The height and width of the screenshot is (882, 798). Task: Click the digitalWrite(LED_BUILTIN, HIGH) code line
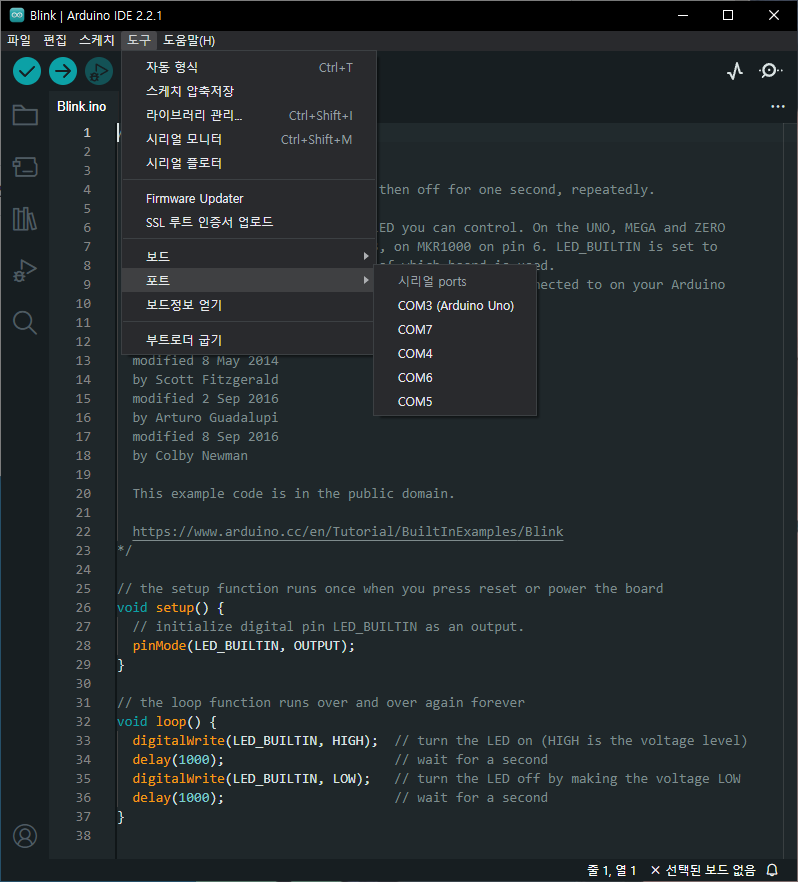click(255, 741)
